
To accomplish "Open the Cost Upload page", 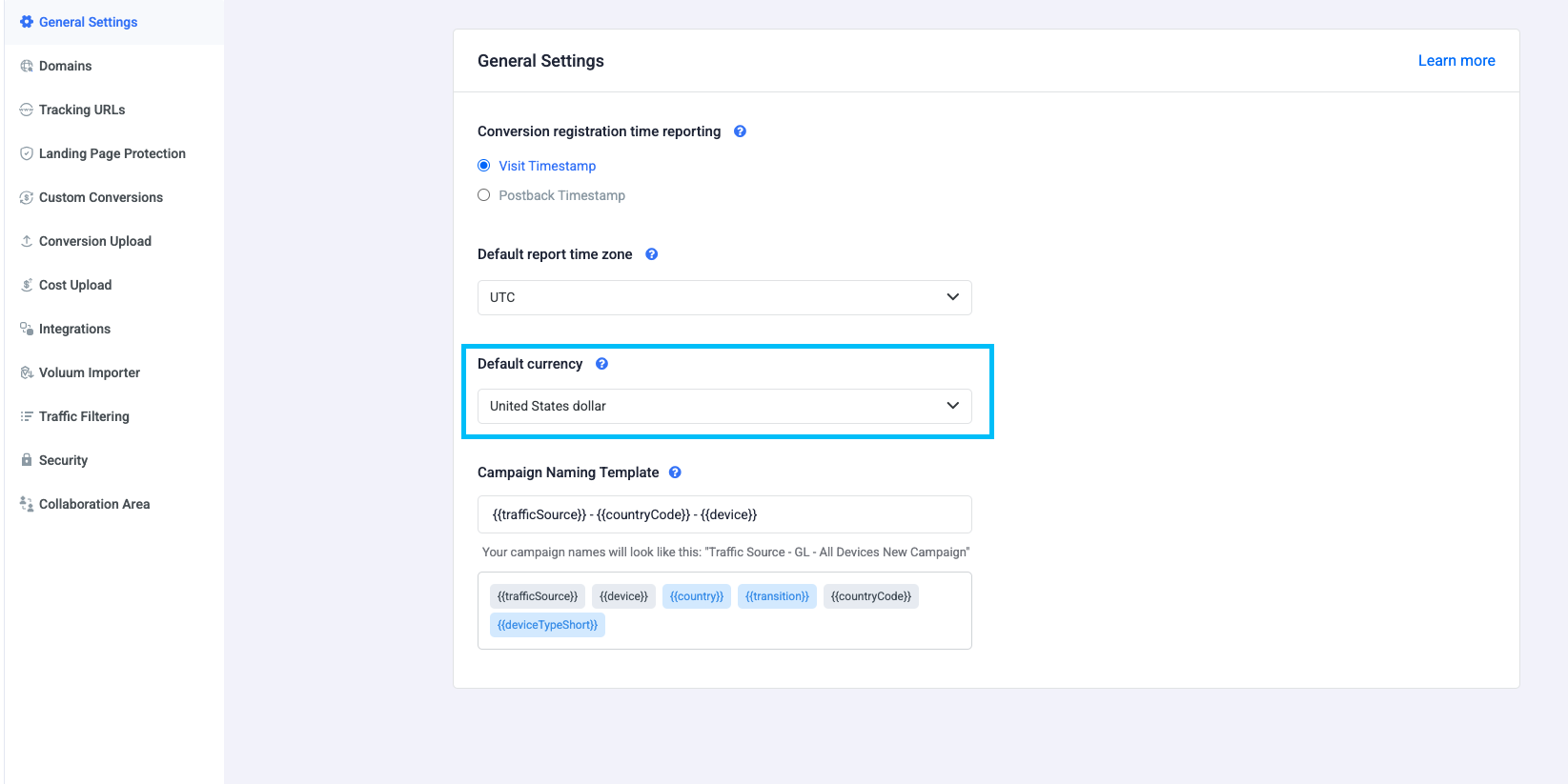I will tap(114, 285).
